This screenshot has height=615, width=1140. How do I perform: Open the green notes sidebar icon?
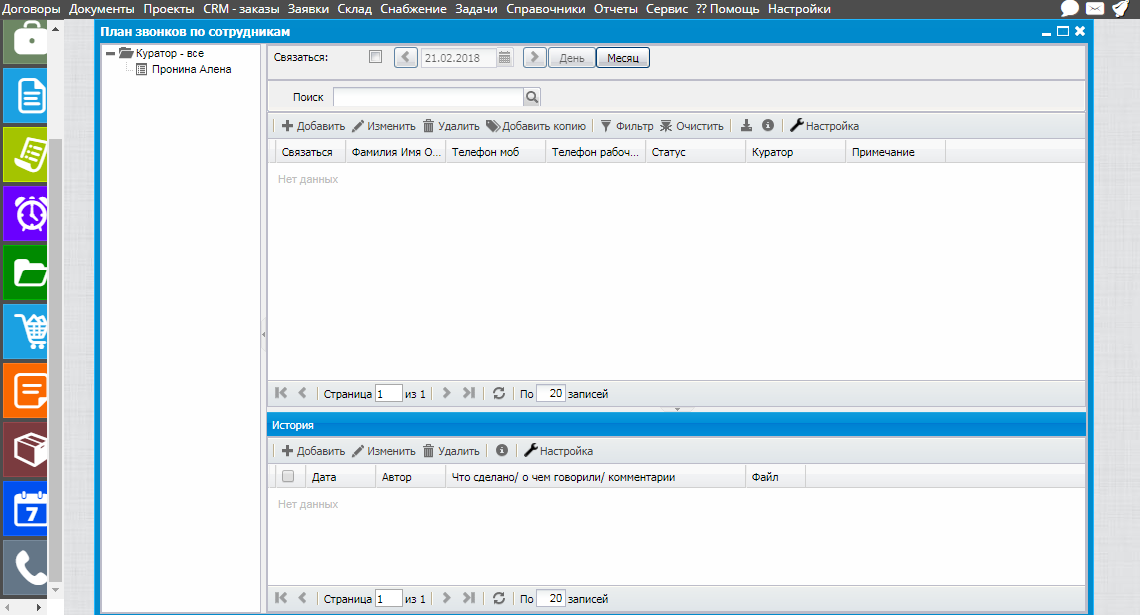[x=25, y=154]
